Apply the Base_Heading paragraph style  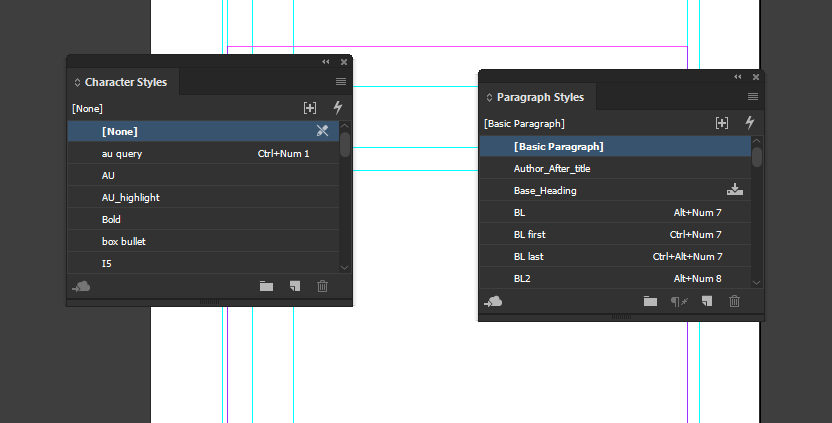tap(545, 191)
